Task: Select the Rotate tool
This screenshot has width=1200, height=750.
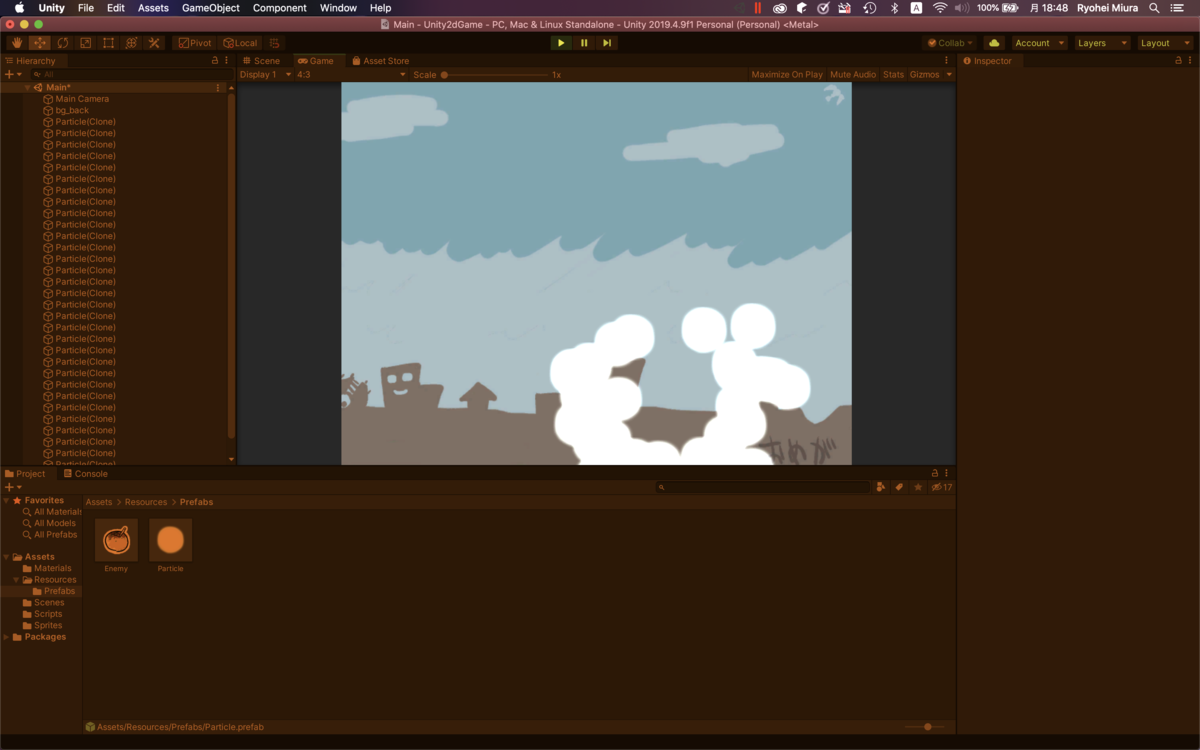Action: tap(62, 42)
